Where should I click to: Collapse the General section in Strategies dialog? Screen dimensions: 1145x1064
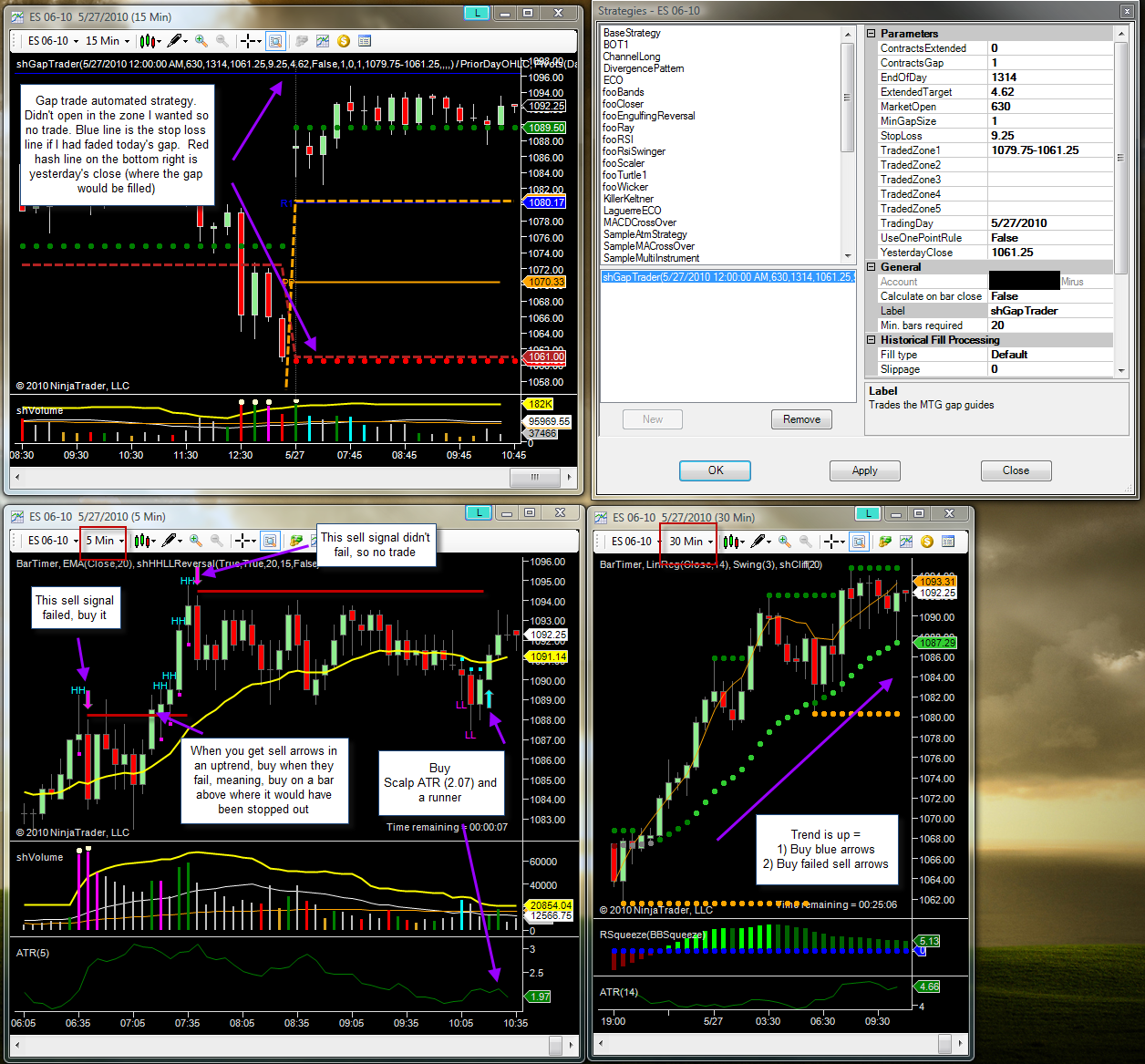871,267
